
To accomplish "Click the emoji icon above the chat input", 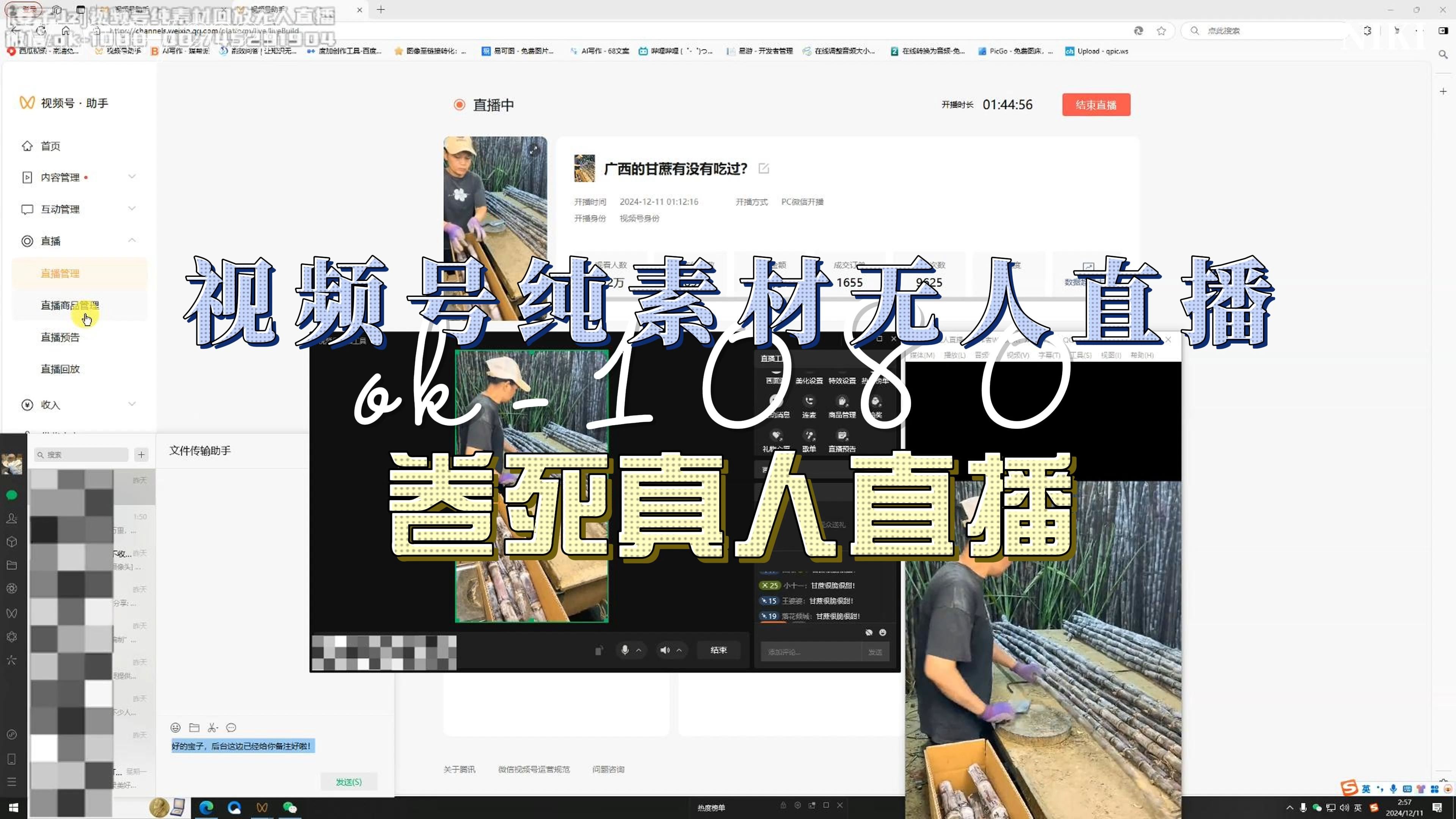I will point(175,728).
